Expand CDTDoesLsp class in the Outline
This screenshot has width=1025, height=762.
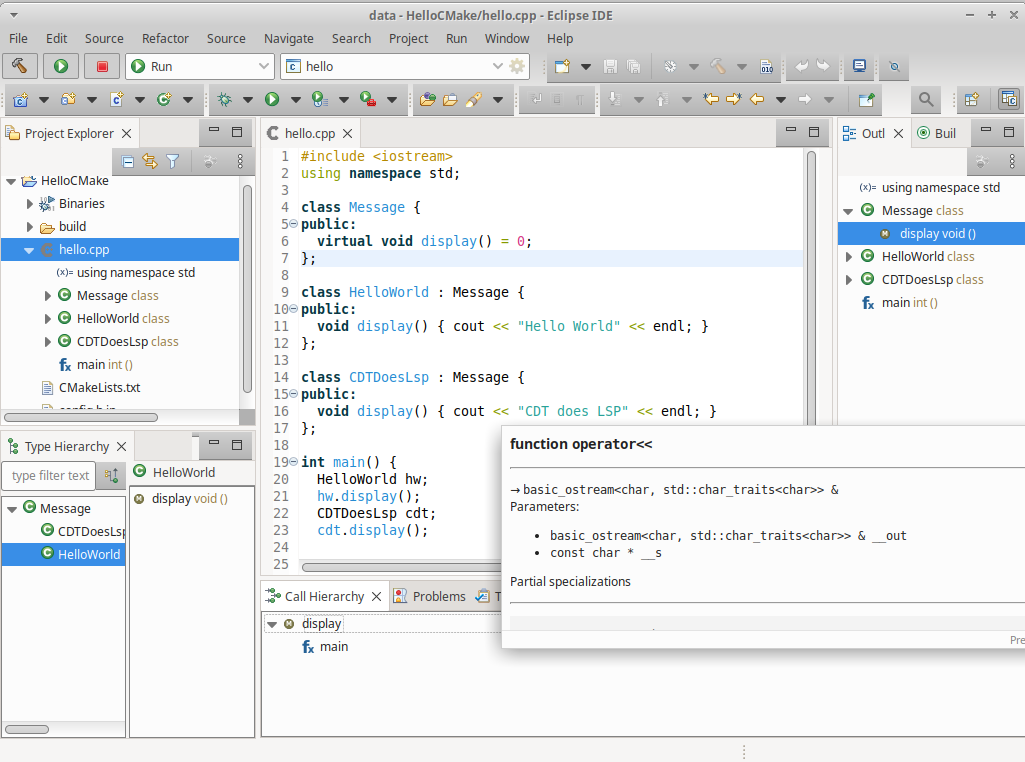coord(849,280)
